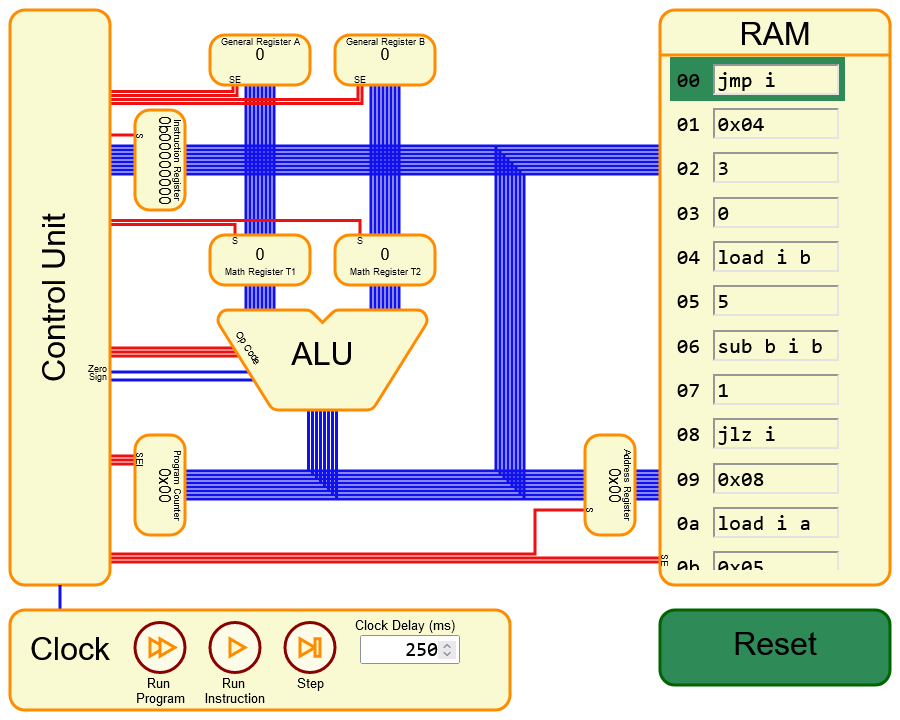The height and width of the screenshot is (720, 900).
Task: Click the Sign label on Control Unit
Action: (x=98, y=377)
